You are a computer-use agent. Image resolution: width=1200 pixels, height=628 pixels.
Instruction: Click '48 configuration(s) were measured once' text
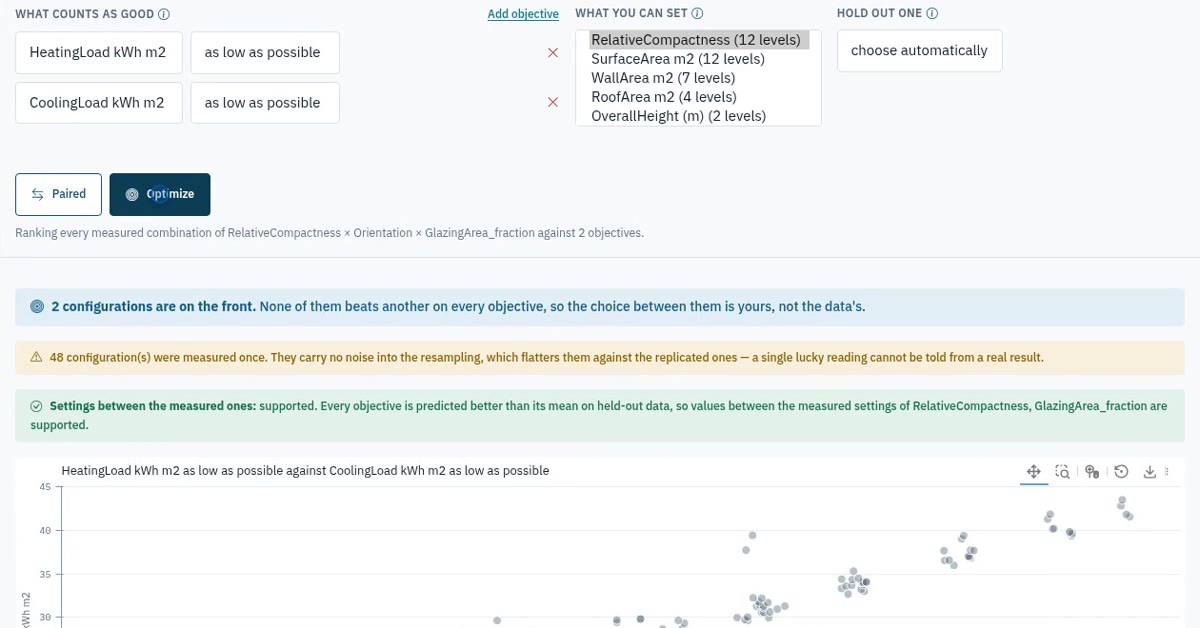coord(156,357)
